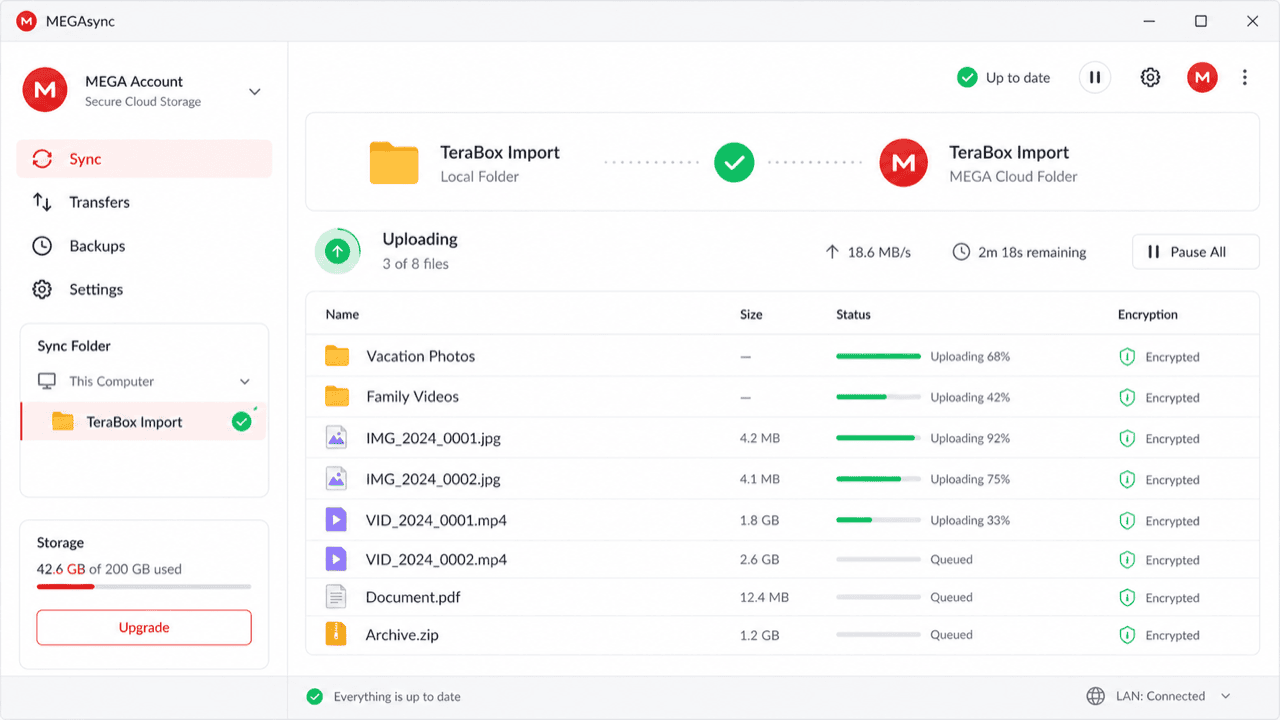
Task: Click the local TeraBox Import folder icon
Action: 394,163
